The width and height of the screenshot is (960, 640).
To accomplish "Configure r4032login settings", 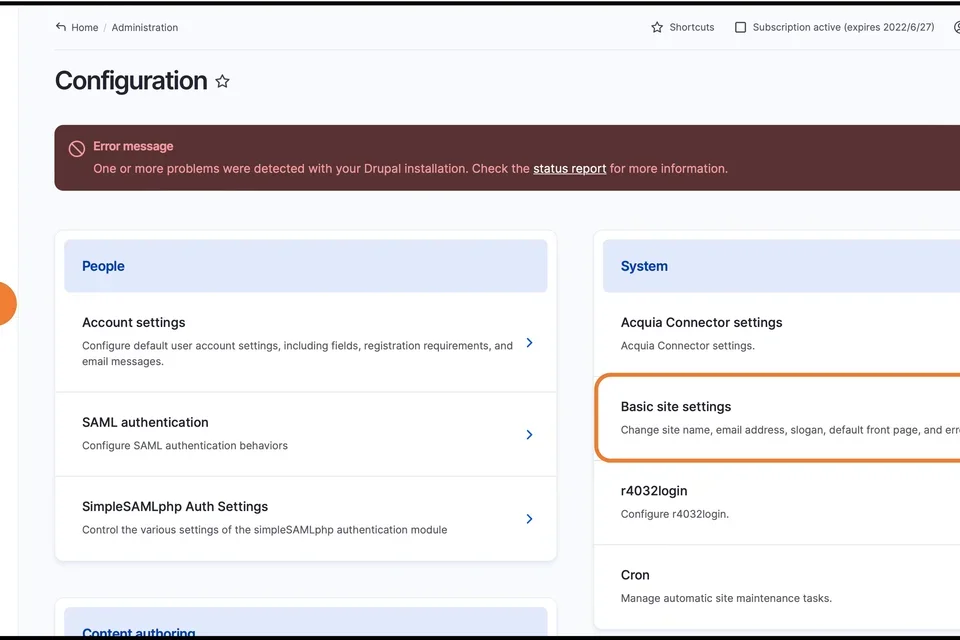I will point(655,490).
